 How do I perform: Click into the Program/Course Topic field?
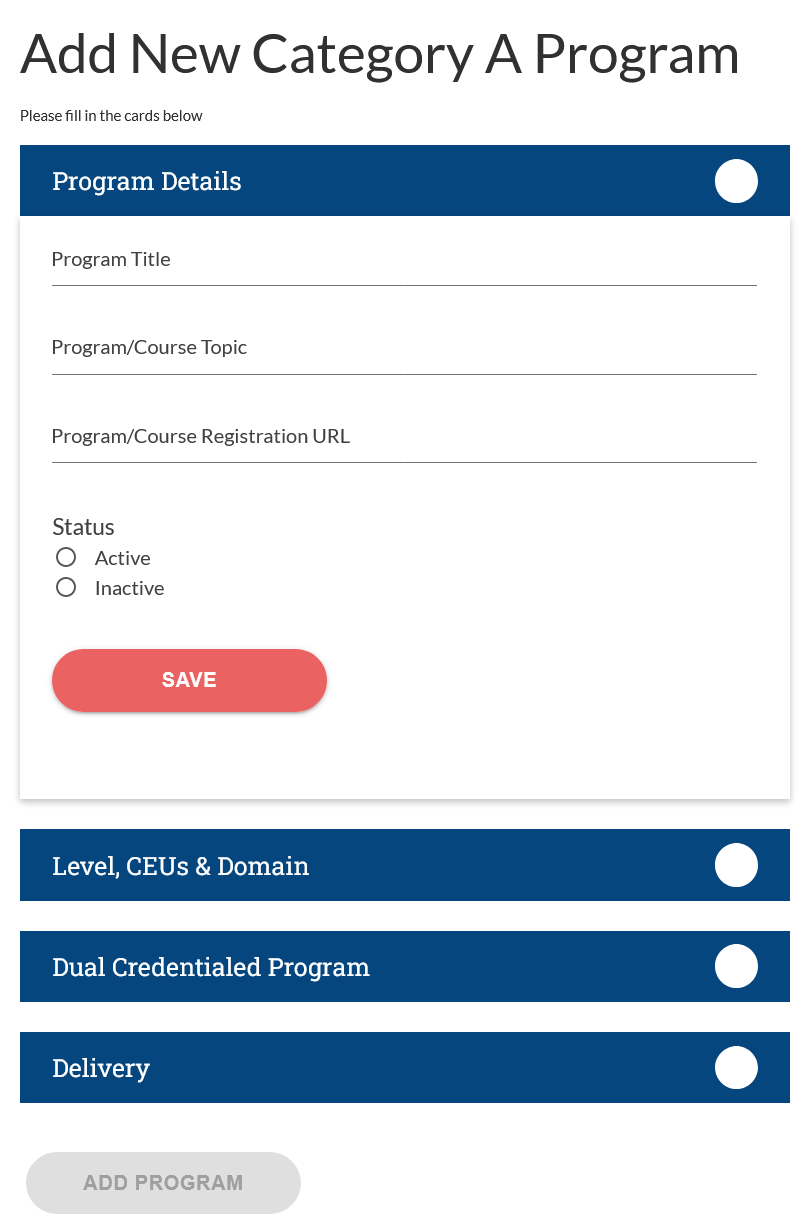404,348
